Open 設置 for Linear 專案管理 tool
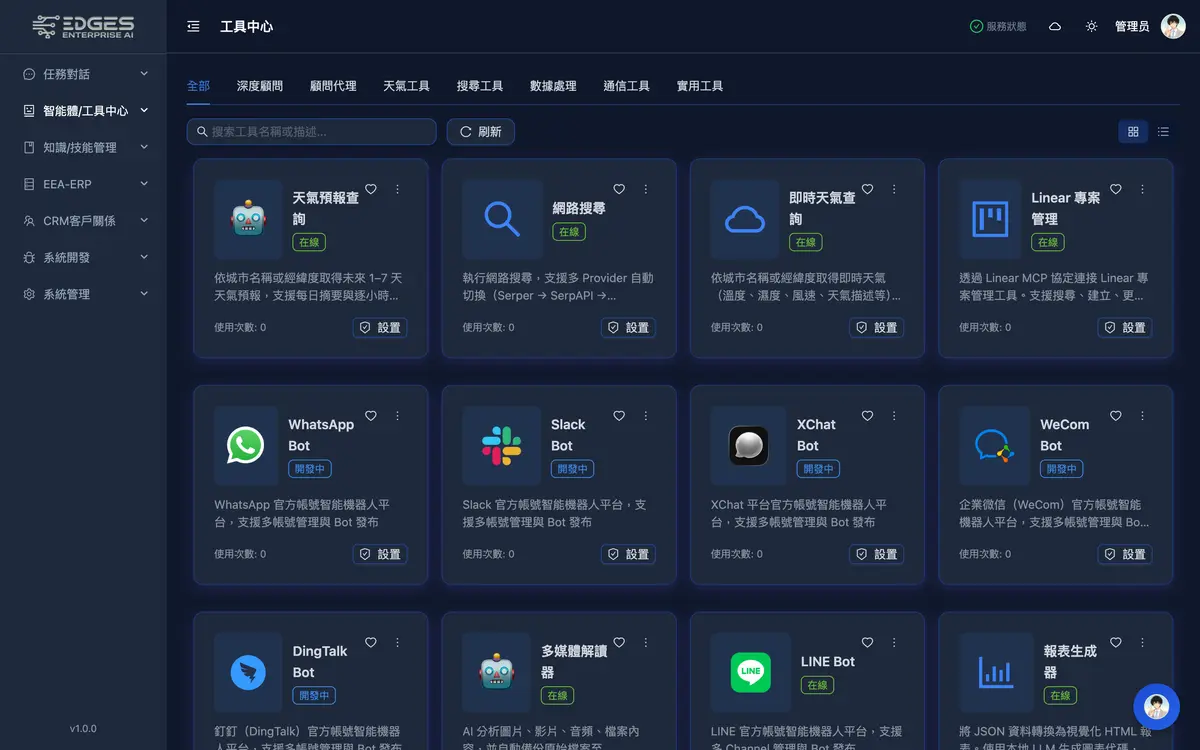Screen dimensions: 1200x750 point(1125,328)
